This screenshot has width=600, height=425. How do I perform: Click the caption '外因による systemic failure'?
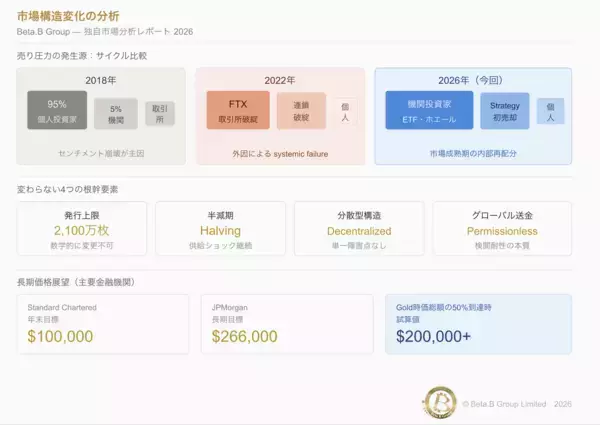coord(280,154)
